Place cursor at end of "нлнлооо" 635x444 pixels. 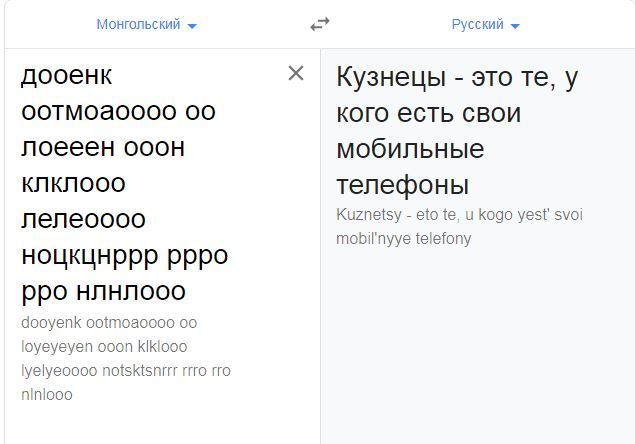(x=186, y=291)
